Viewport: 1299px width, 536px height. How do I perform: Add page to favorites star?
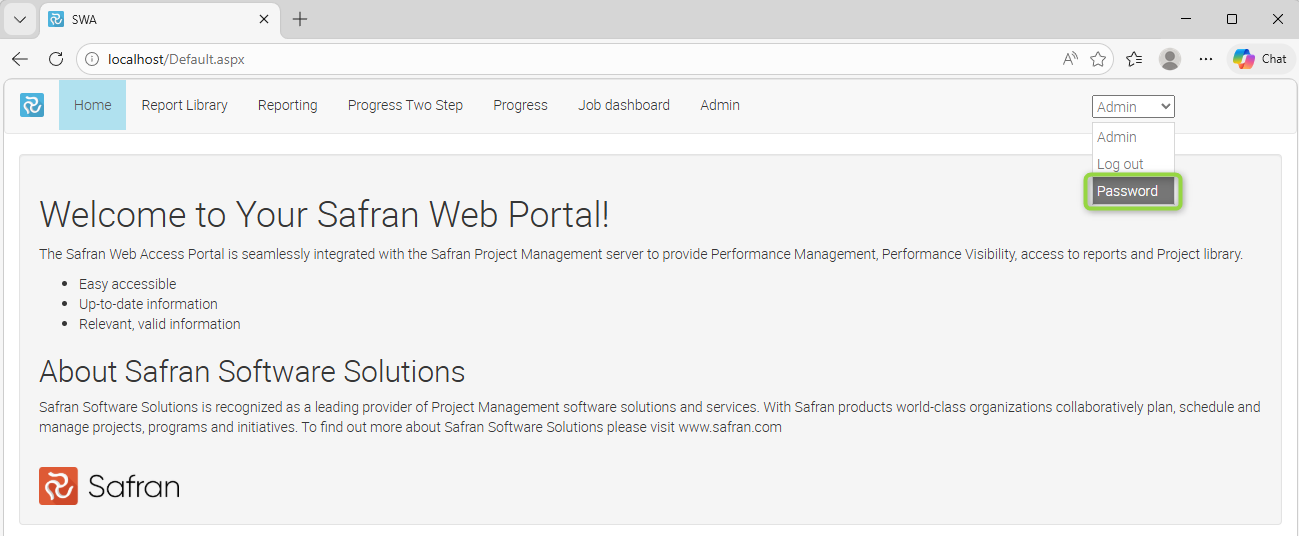(x=1098, y=59)
